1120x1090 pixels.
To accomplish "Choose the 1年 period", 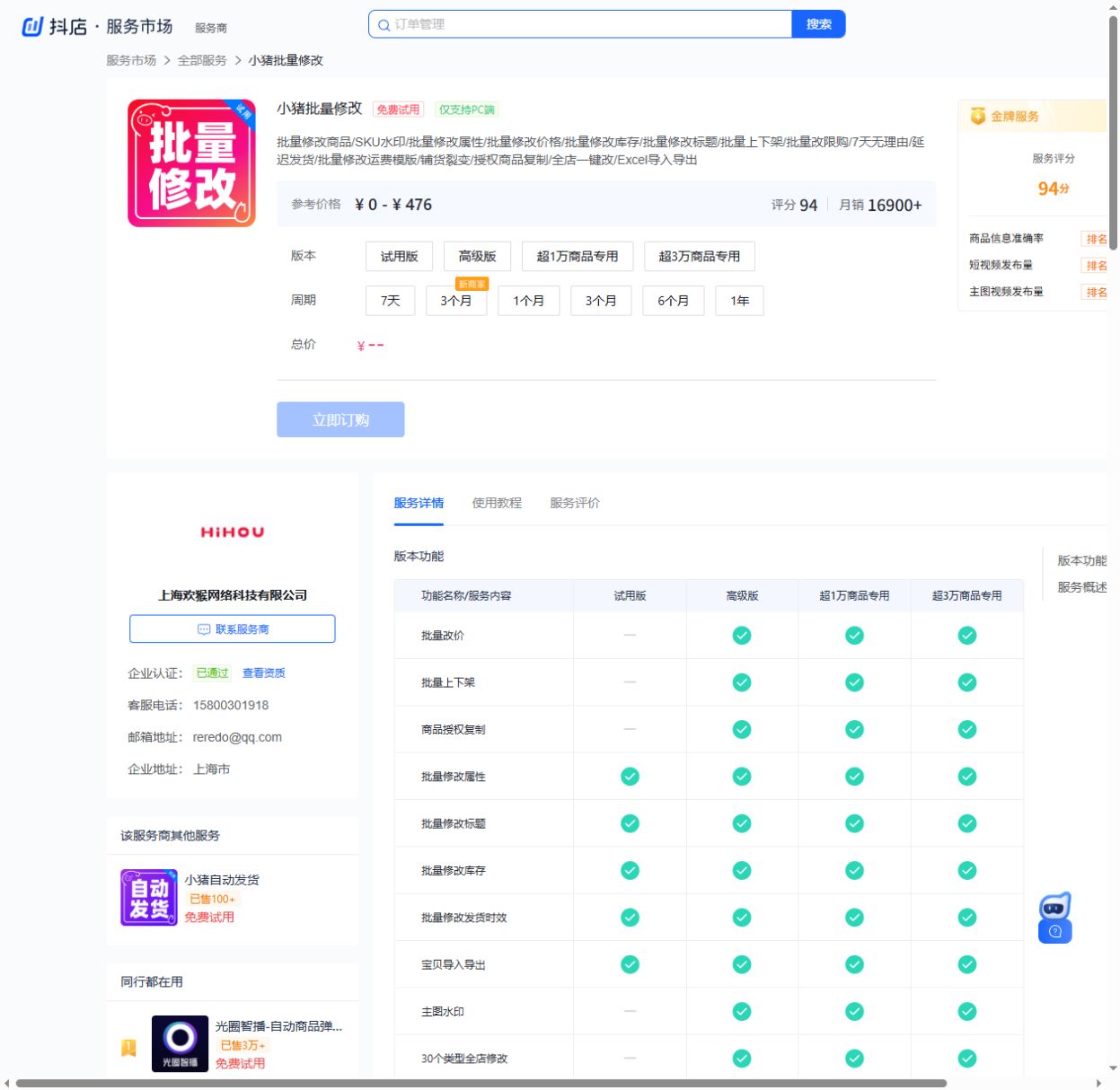I will click(740, 301).
